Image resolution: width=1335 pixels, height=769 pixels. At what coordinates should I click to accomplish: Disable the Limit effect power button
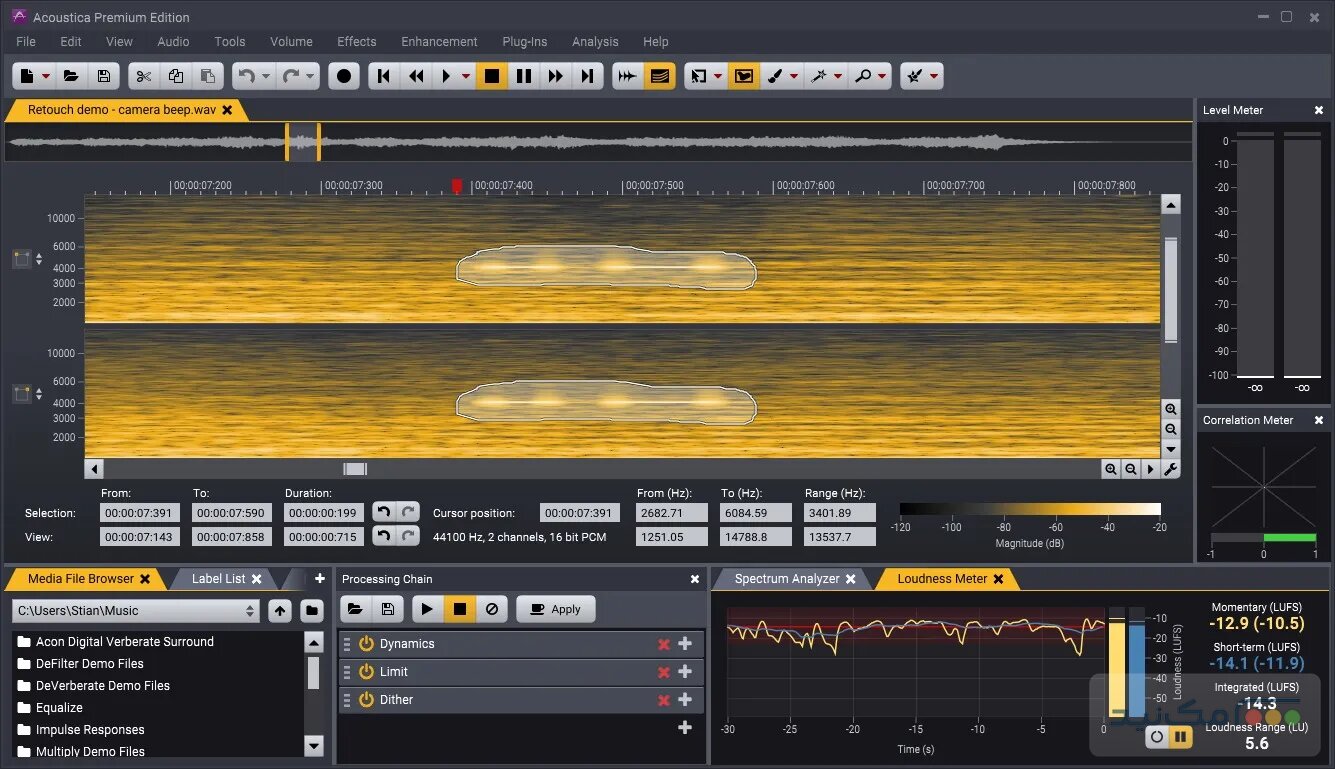coord(368,671)
